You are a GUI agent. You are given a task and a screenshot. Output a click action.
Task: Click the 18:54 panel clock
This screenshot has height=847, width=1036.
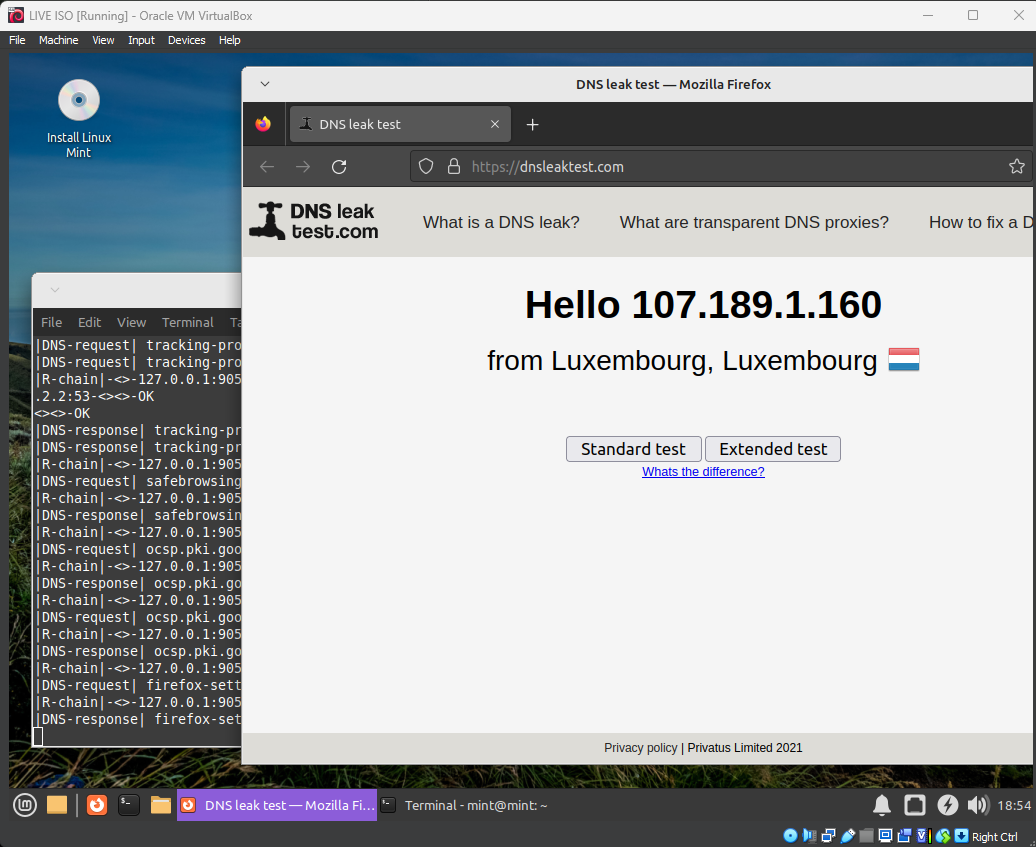(1014, 805)
